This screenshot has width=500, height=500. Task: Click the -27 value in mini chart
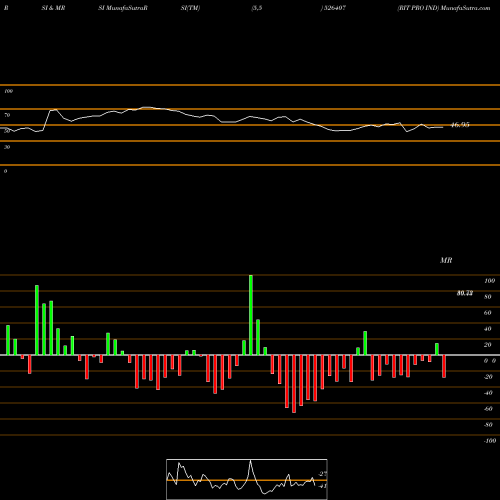point(322,474)
